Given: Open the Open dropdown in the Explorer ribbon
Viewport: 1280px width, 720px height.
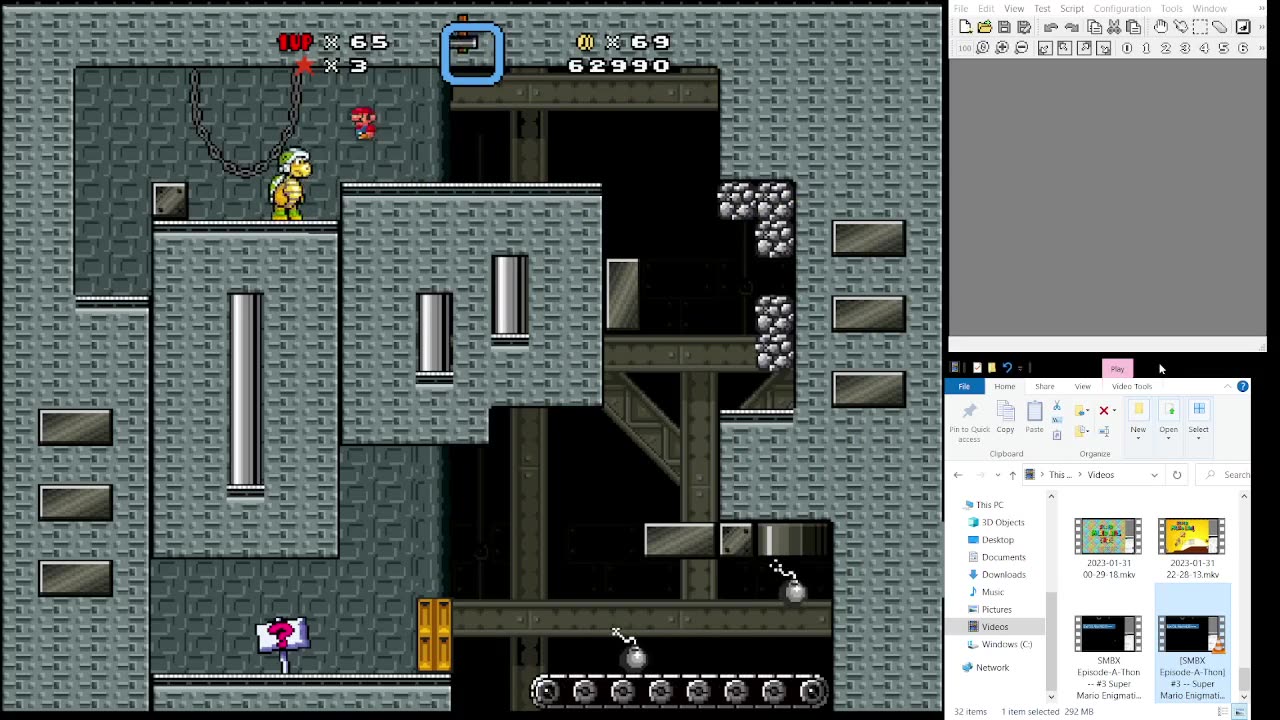Looking at the screenshot, I should pos(1168,421).
